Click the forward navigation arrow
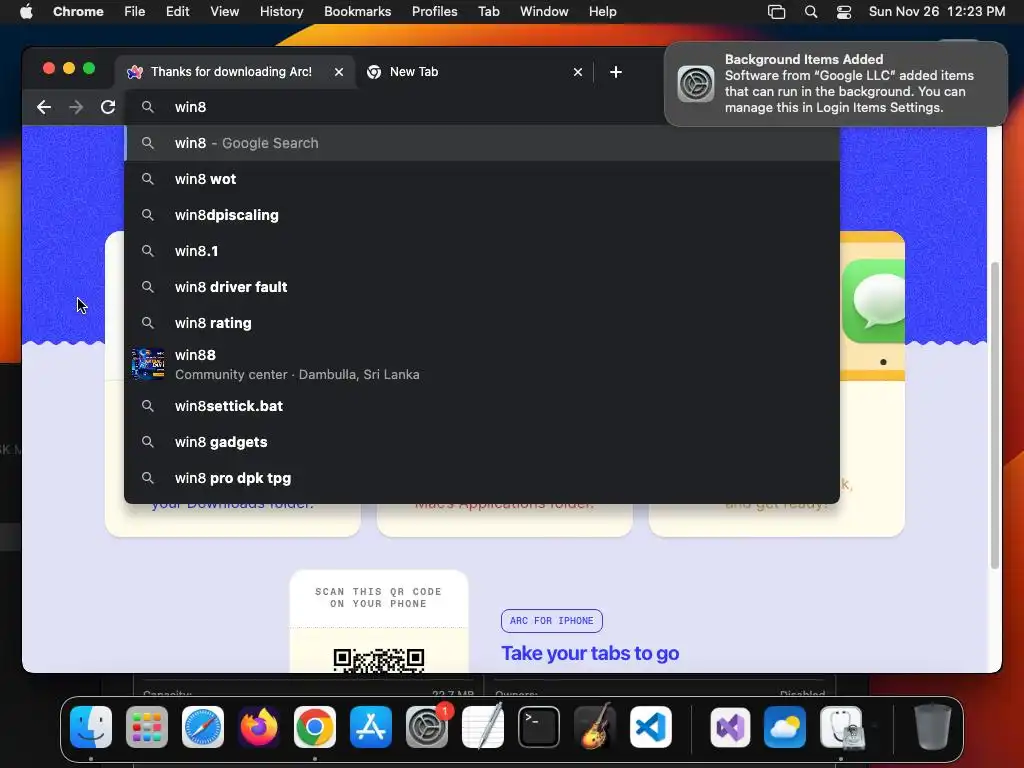The width and height of the screenshot is (1024, 768). point(76,107)
